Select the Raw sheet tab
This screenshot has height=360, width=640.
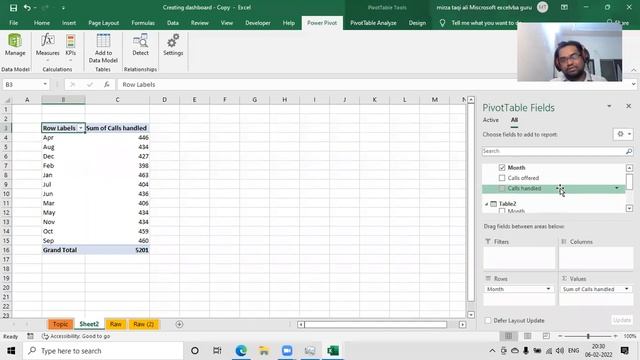click(116, 324)
